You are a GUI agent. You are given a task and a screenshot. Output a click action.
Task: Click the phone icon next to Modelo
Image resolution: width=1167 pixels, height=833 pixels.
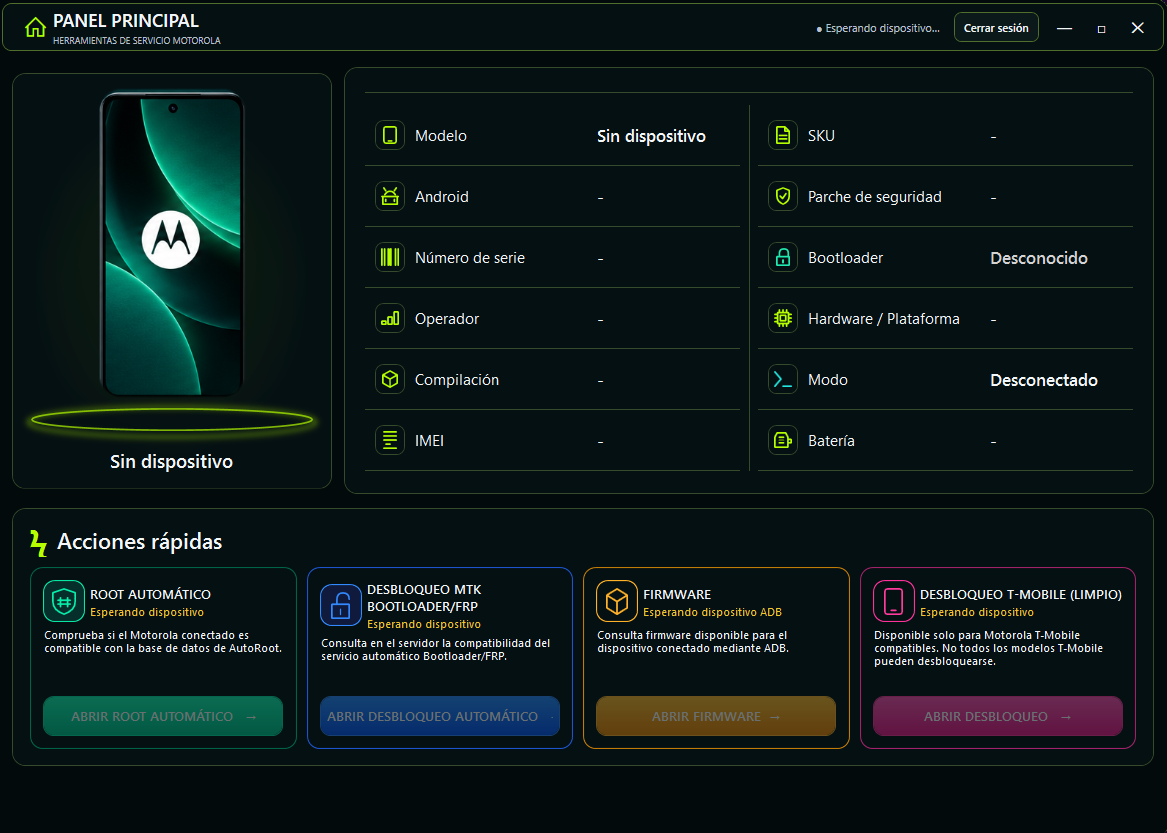390,135
